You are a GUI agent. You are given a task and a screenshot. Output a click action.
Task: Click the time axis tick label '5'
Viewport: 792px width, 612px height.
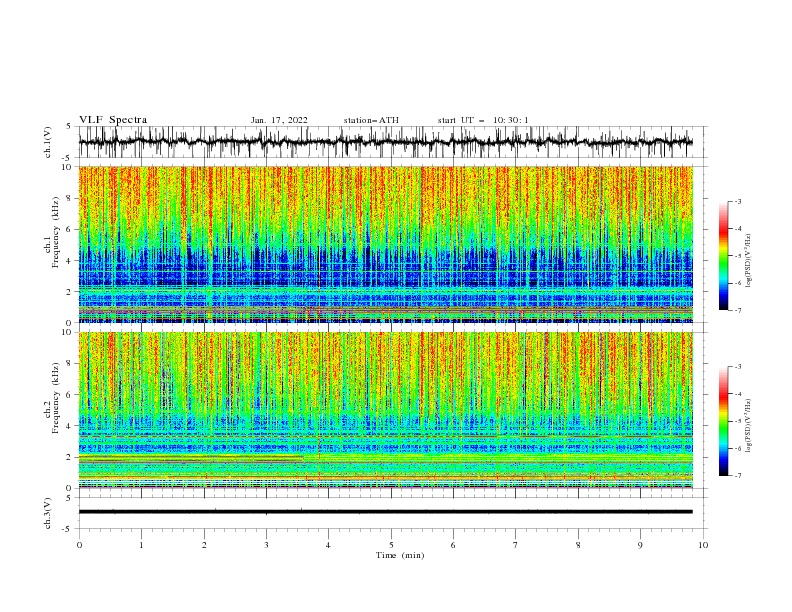[391, 545]
